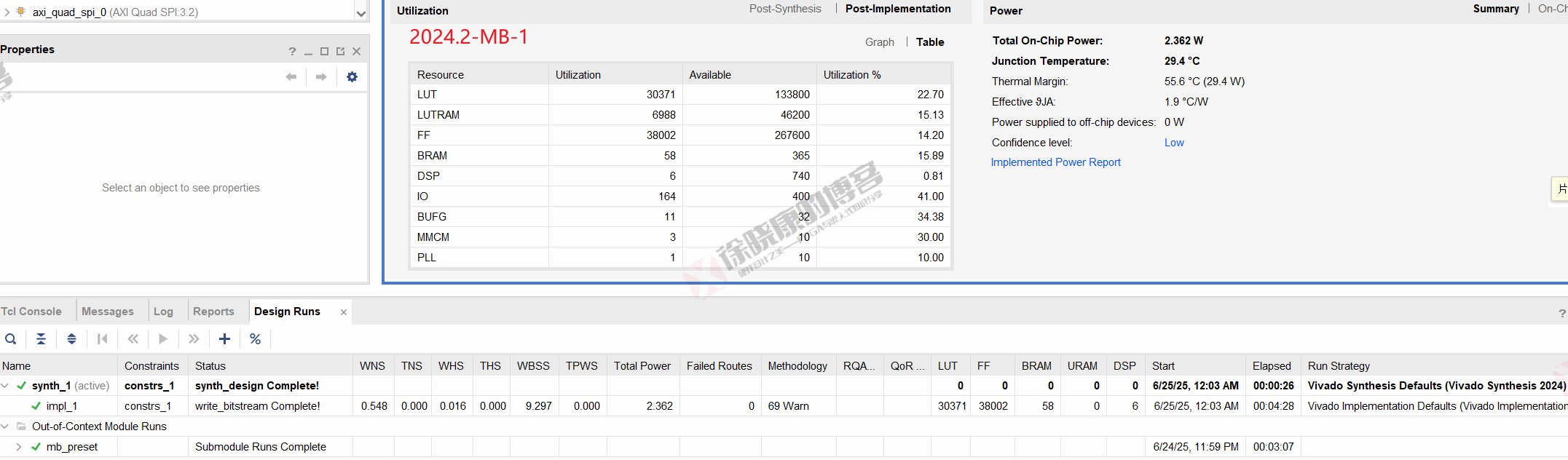The image size is (1568, 460).
Task: Collapse Out-of-Context Module Runs group
Action: tap(5, 427)
